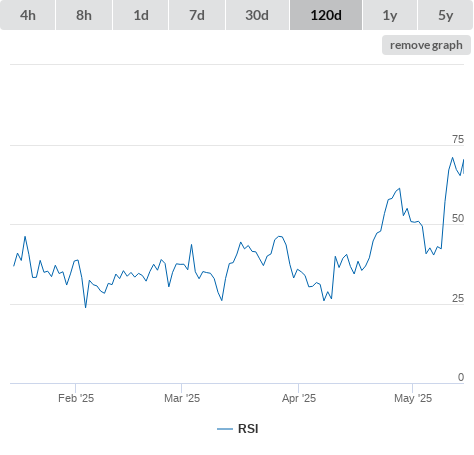Switch chart to 30d range
474x455 pixels.
click(x=257, y=15)
